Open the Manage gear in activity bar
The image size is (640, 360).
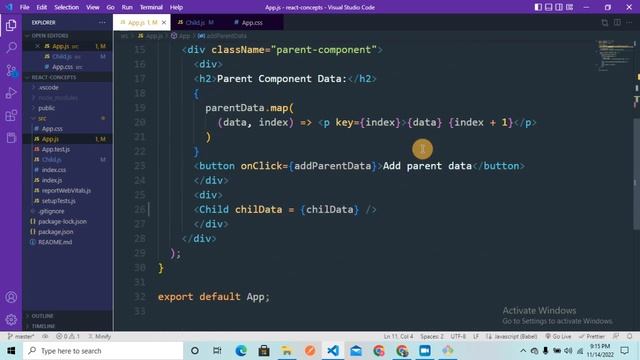[x=11, y=319]
